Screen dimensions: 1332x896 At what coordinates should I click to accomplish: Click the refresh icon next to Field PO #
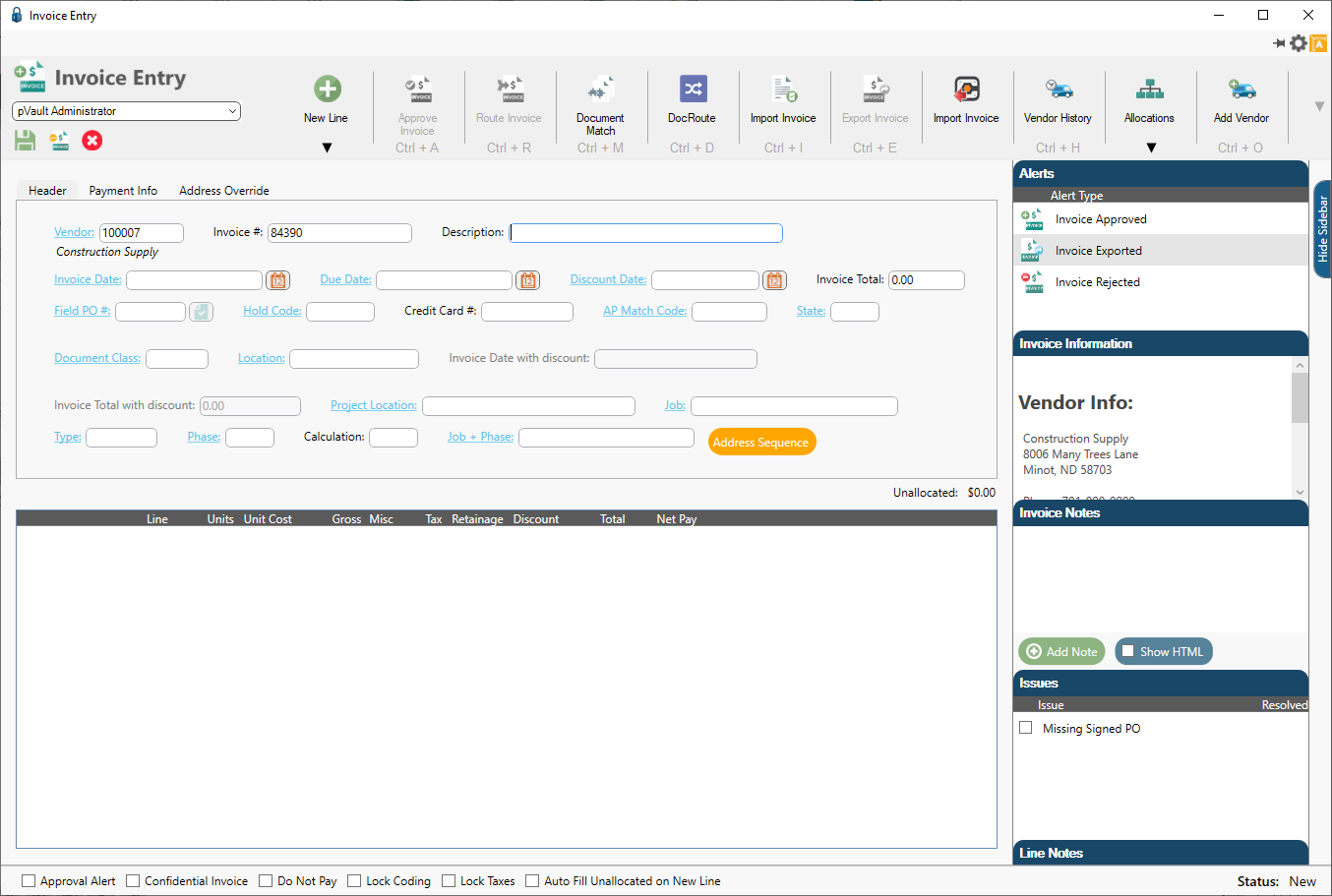pyautogui.click(x=201, y=312)
